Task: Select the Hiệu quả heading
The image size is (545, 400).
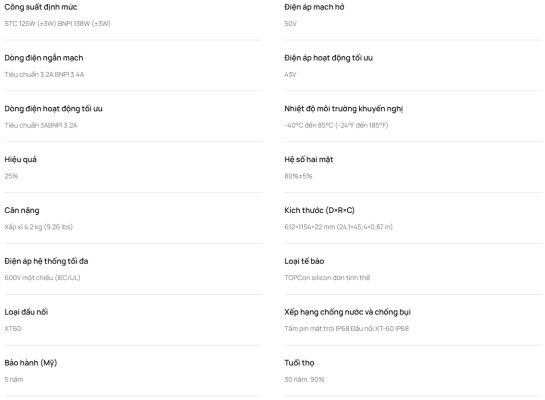Action: tap(21, 160)
